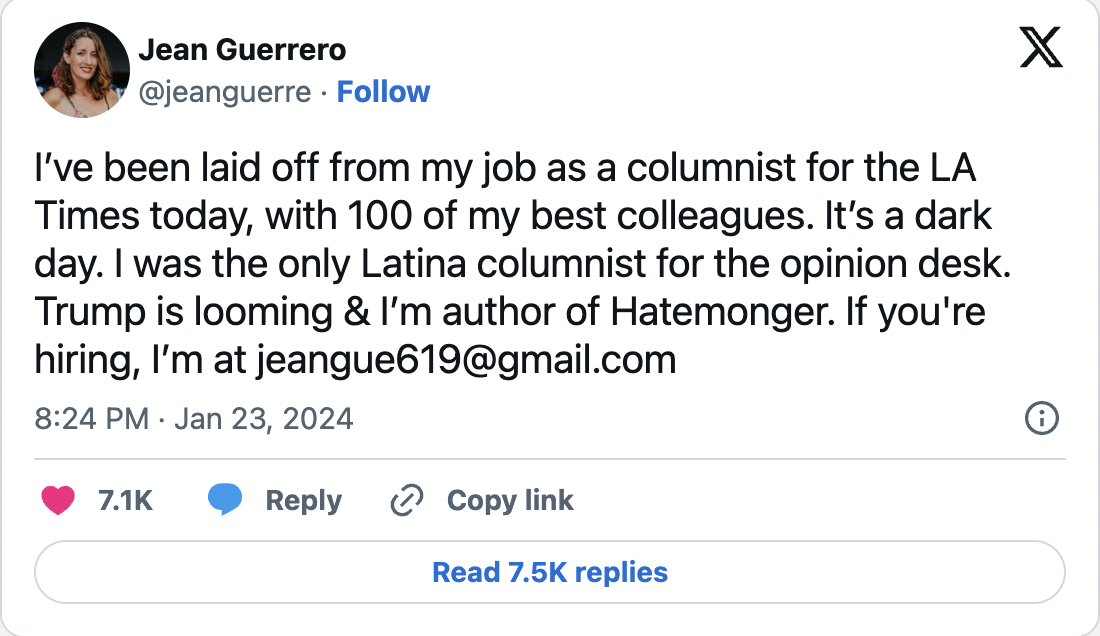This screenshot has height=636, width=1100.
Task: Open the @jeanguerre handle link
Action: point(224,92)
